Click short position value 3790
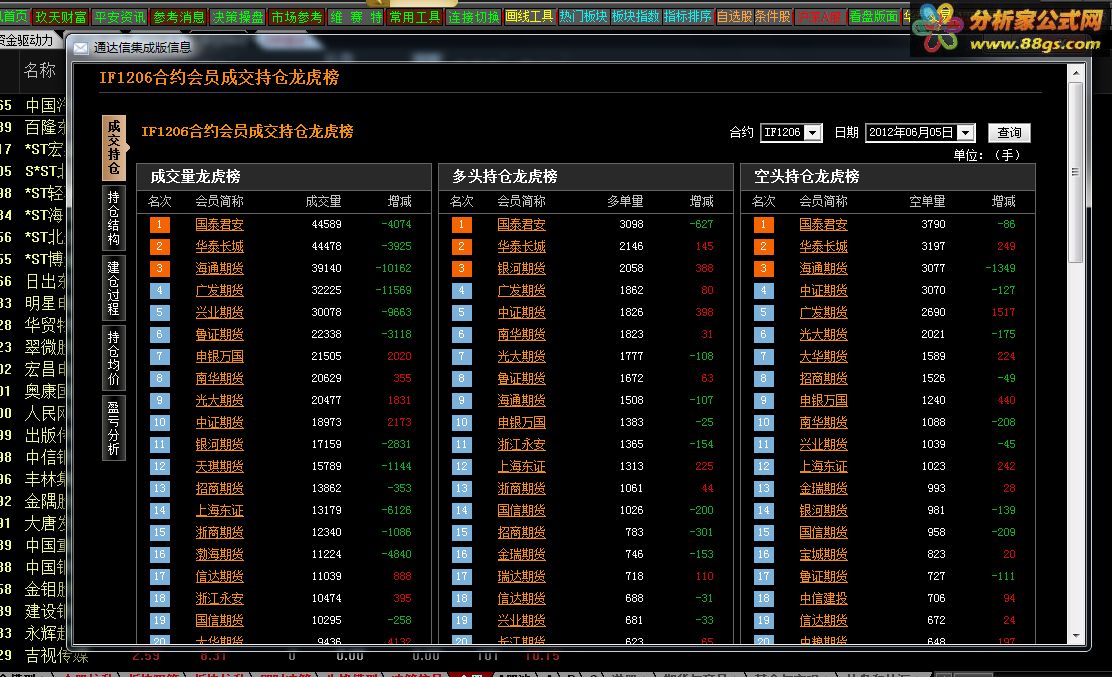The image size is (1112, 677). [x=933, y=224]
